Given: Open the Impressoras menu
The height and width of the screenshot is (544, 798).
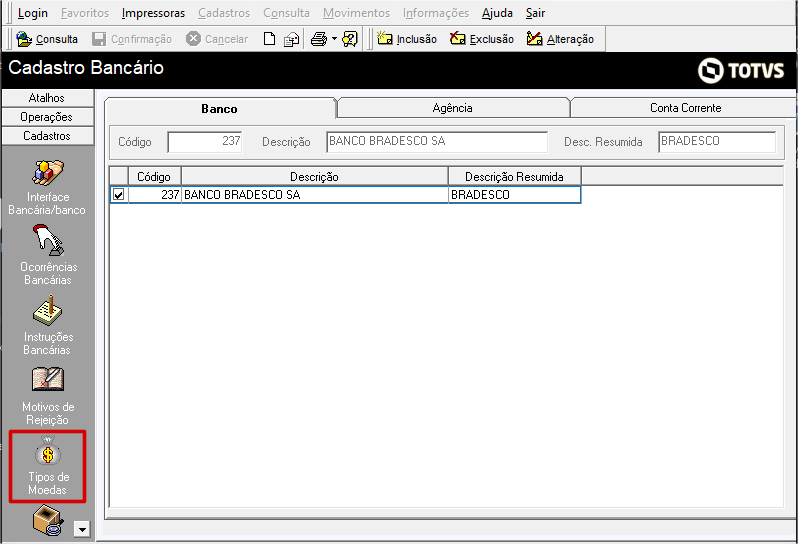Looking at the screenshot, I should coord(153,13).
